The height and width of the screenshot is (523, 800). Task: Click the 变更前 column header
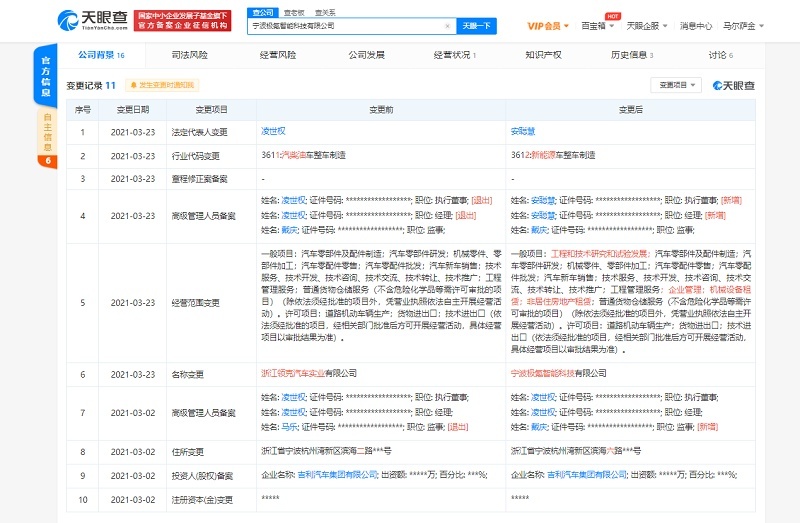point(381,110)
